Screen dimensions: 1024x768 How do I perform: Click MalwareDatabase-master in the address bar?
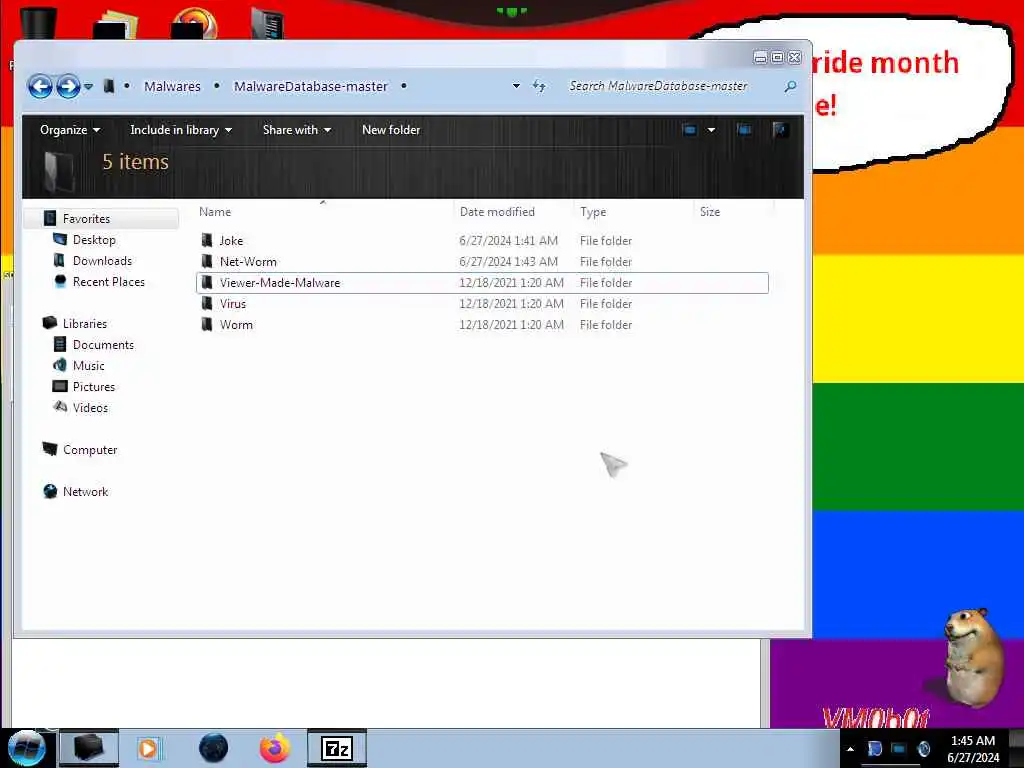pyautogui.click(x=311, y=86)
